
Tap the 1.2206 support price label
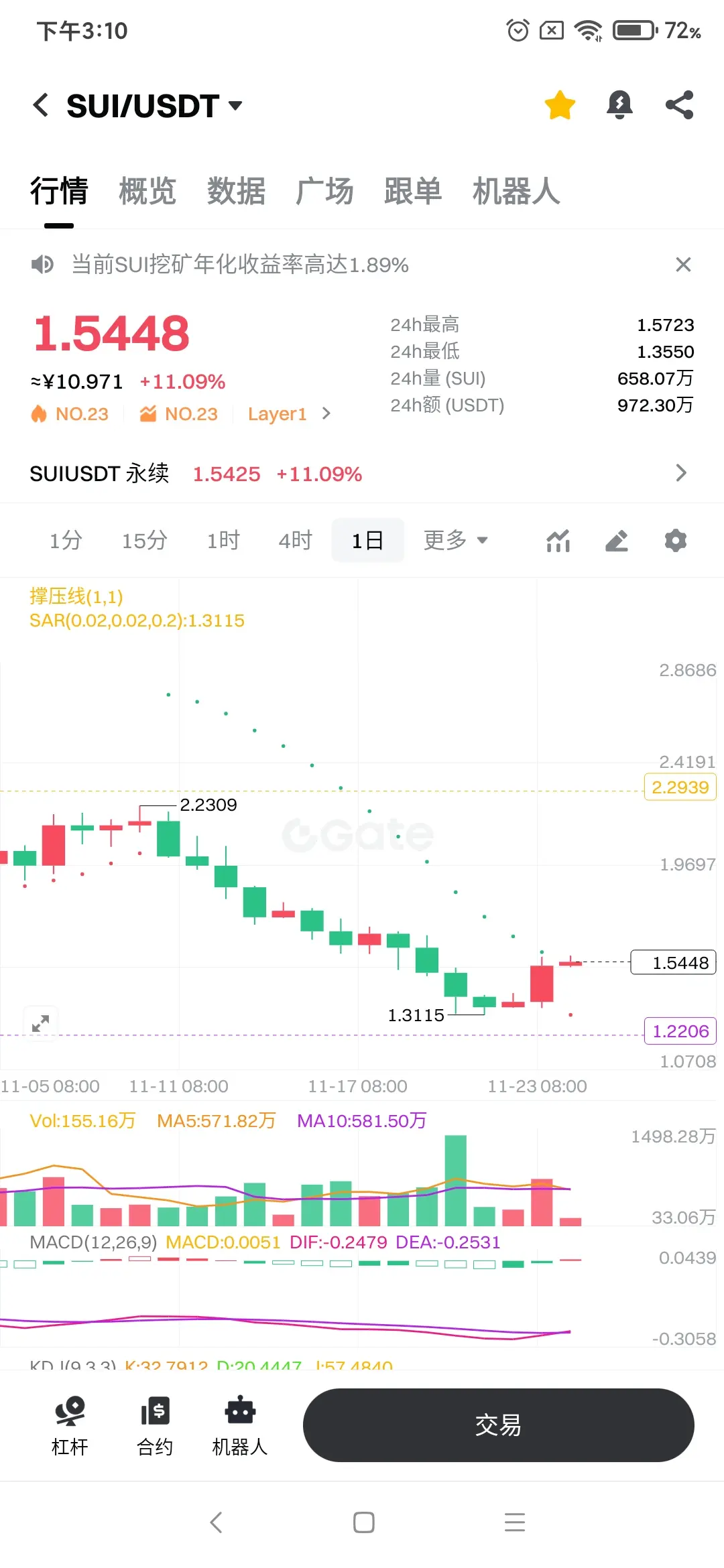[680, 1031]
